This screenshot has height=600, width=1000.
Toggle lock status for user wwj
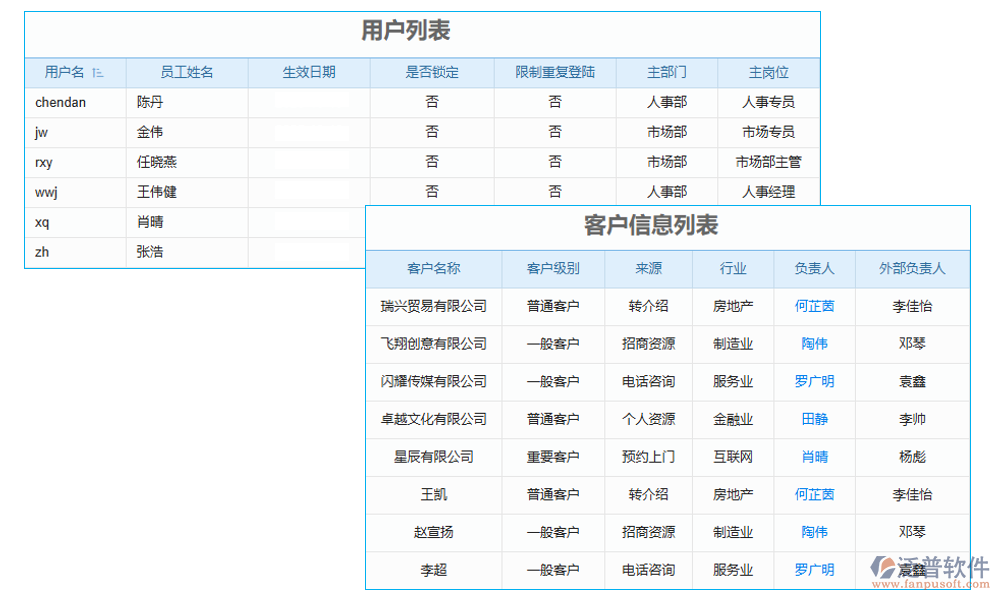click(x=431, y=191)
